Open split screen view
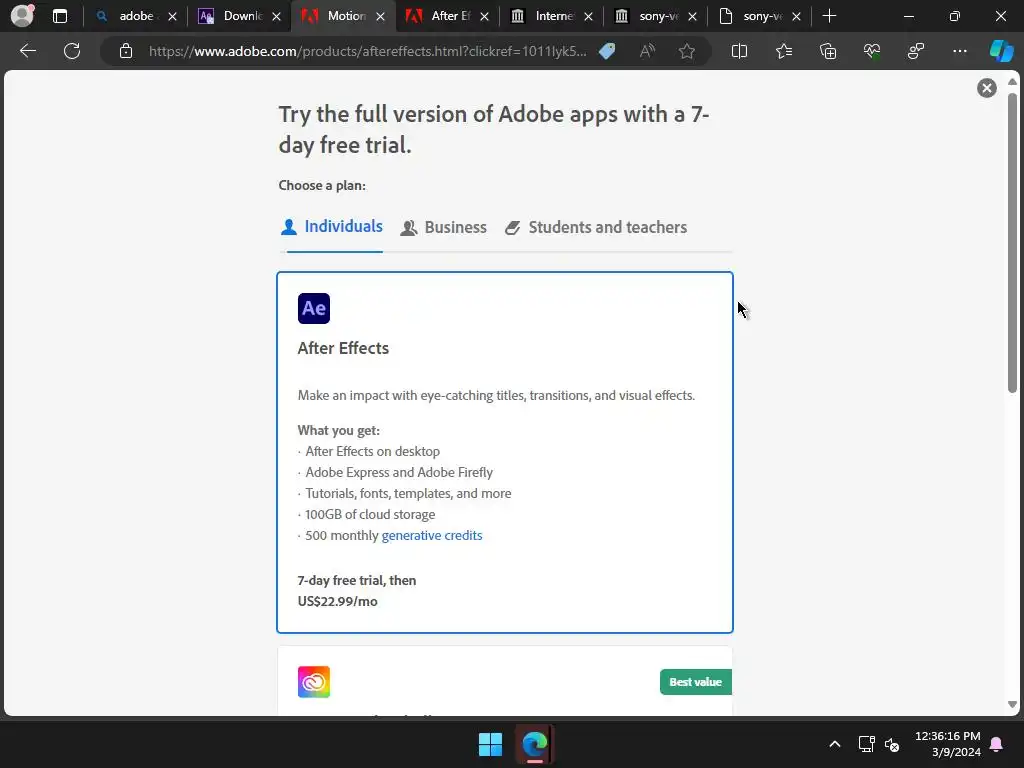1024x768 pixels. (x=739, y=51)
